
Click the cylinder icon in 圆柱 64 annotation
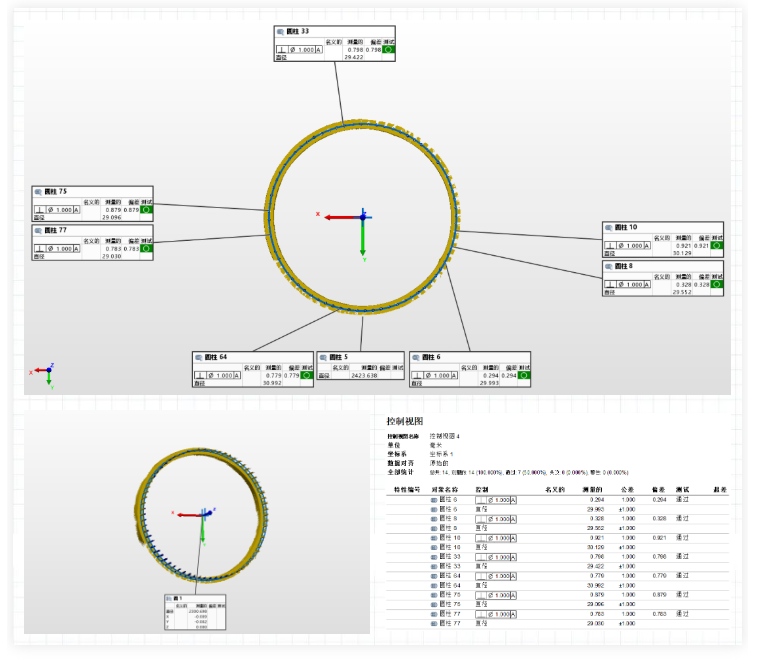(199, 357)
